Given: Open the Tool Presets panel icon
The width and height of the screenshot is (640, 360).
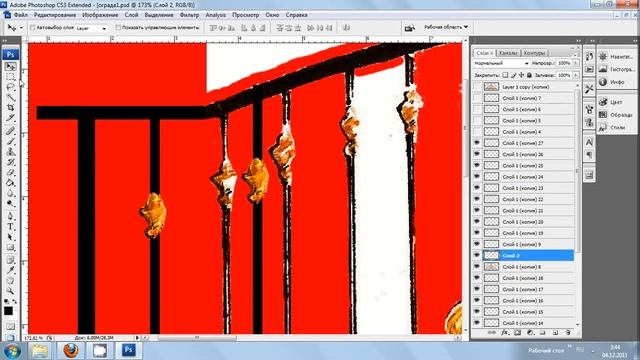Looking at the screenshot, I should [x=589, y=89].
